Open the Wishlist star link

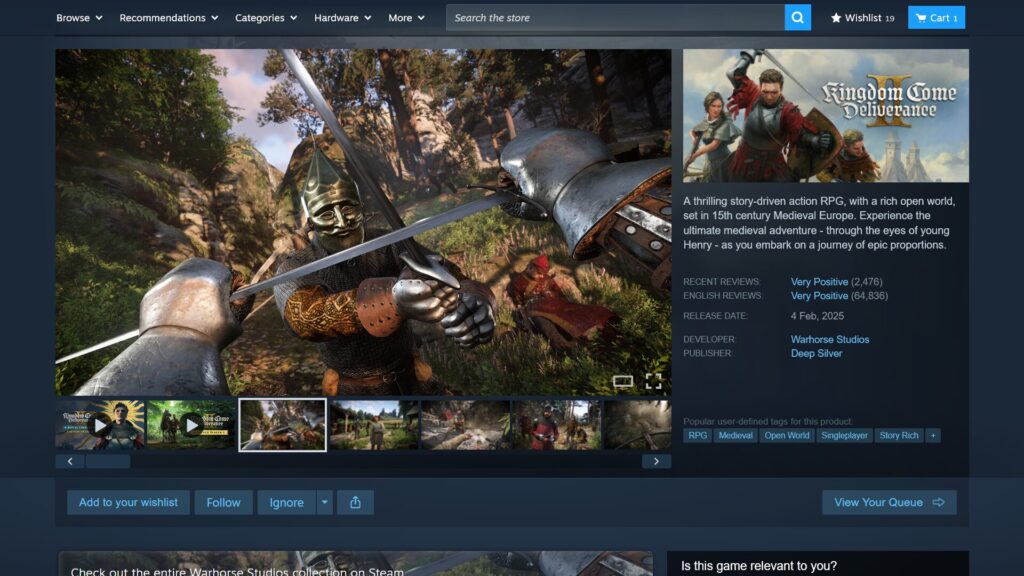click(862, 18)
